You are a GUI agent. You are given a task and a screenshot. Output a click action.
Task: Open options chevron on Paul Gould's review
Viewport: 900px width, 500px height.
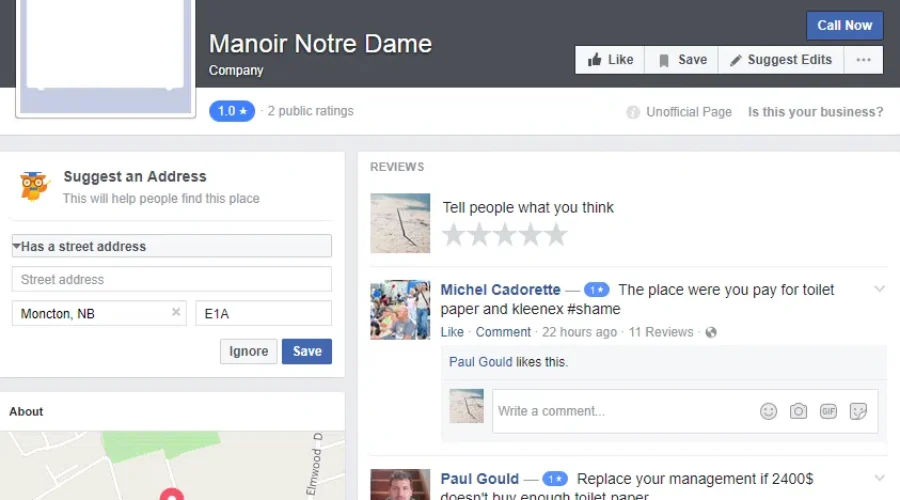[880, 478]
